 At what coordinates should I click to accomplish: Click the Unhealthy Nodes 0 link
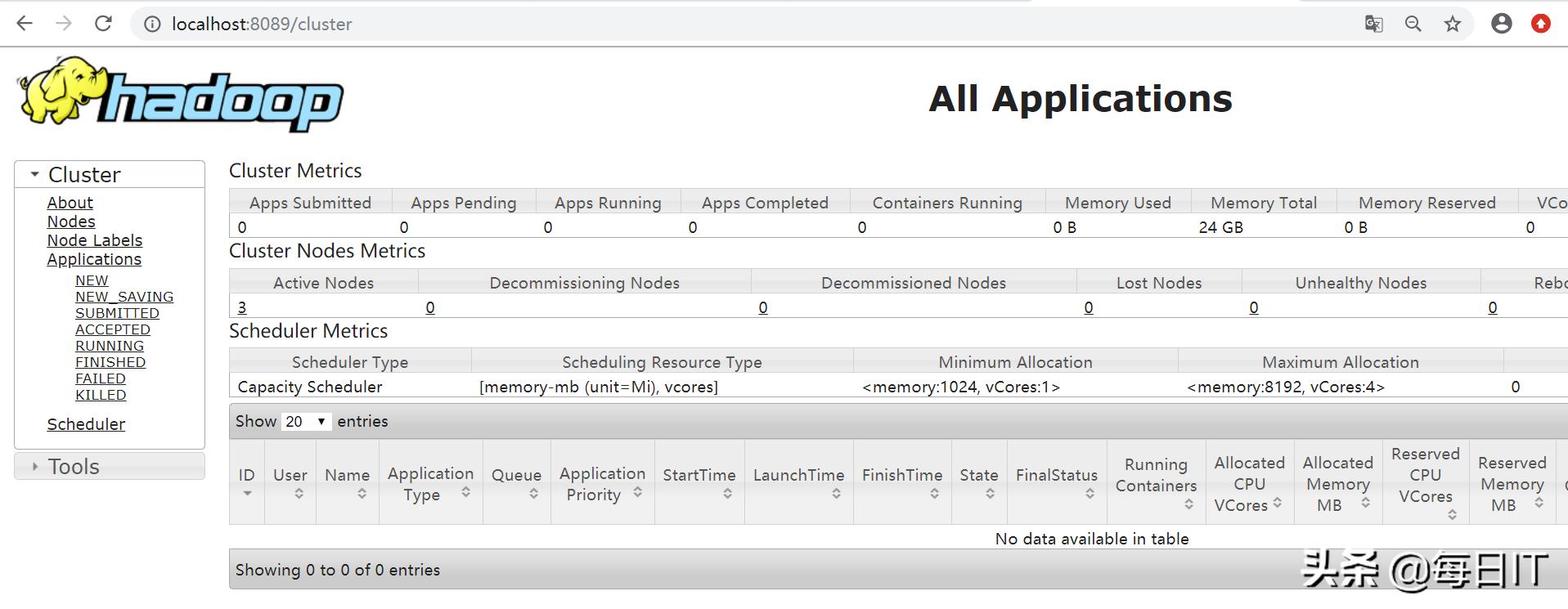[1254, 307]
